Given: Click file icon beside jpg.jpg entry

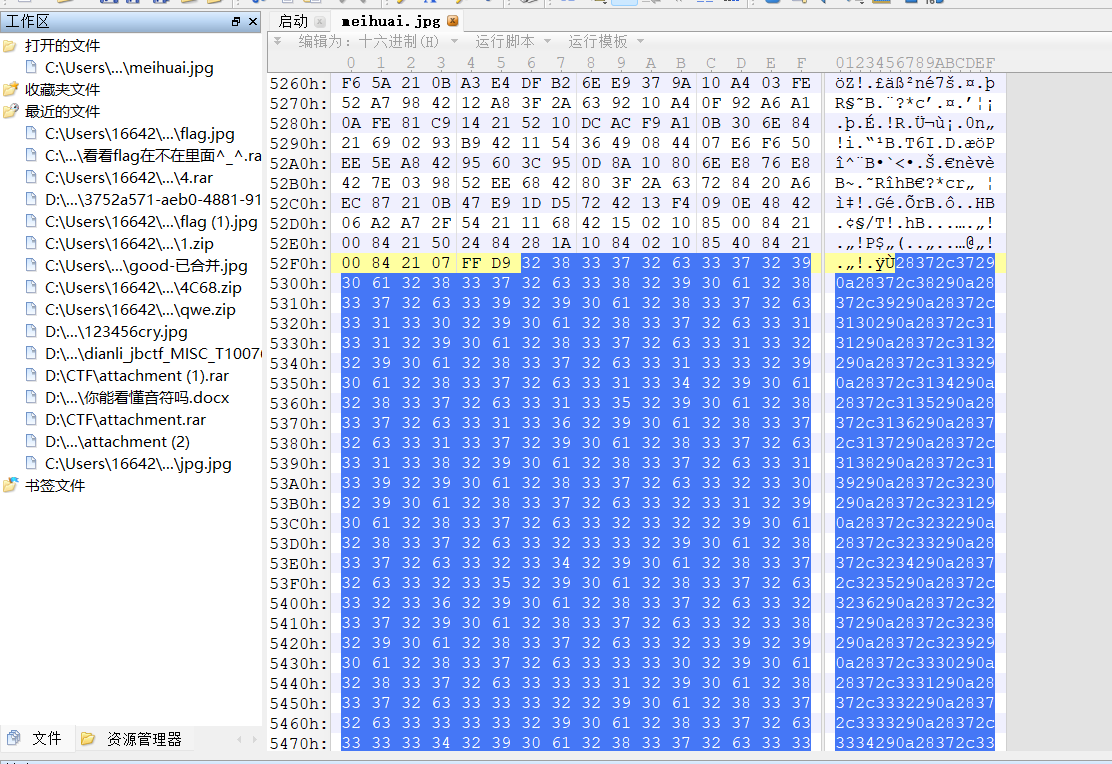Looking at the screenshot, I should [x=30, y=463].
